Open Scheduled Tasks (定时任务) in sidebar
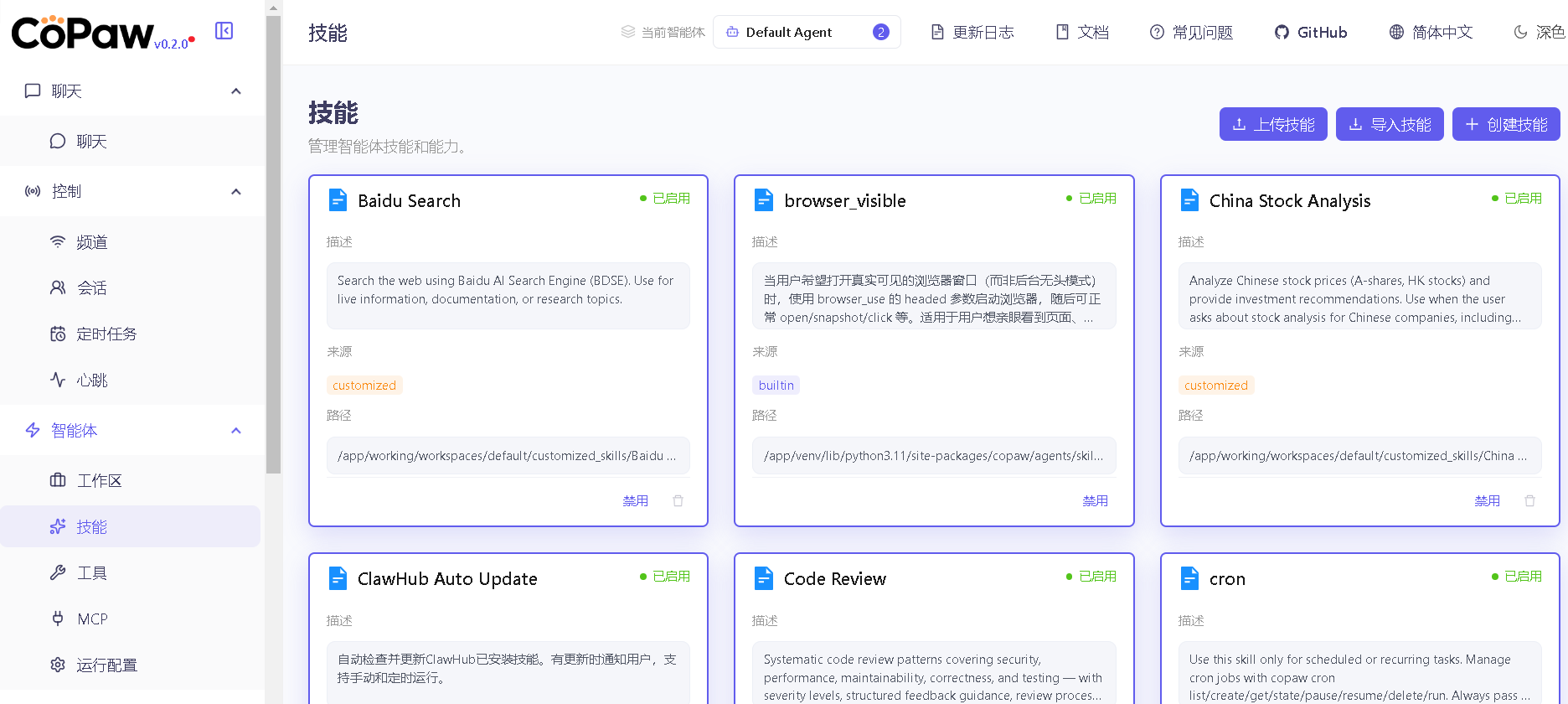 [x=106, y=334]
